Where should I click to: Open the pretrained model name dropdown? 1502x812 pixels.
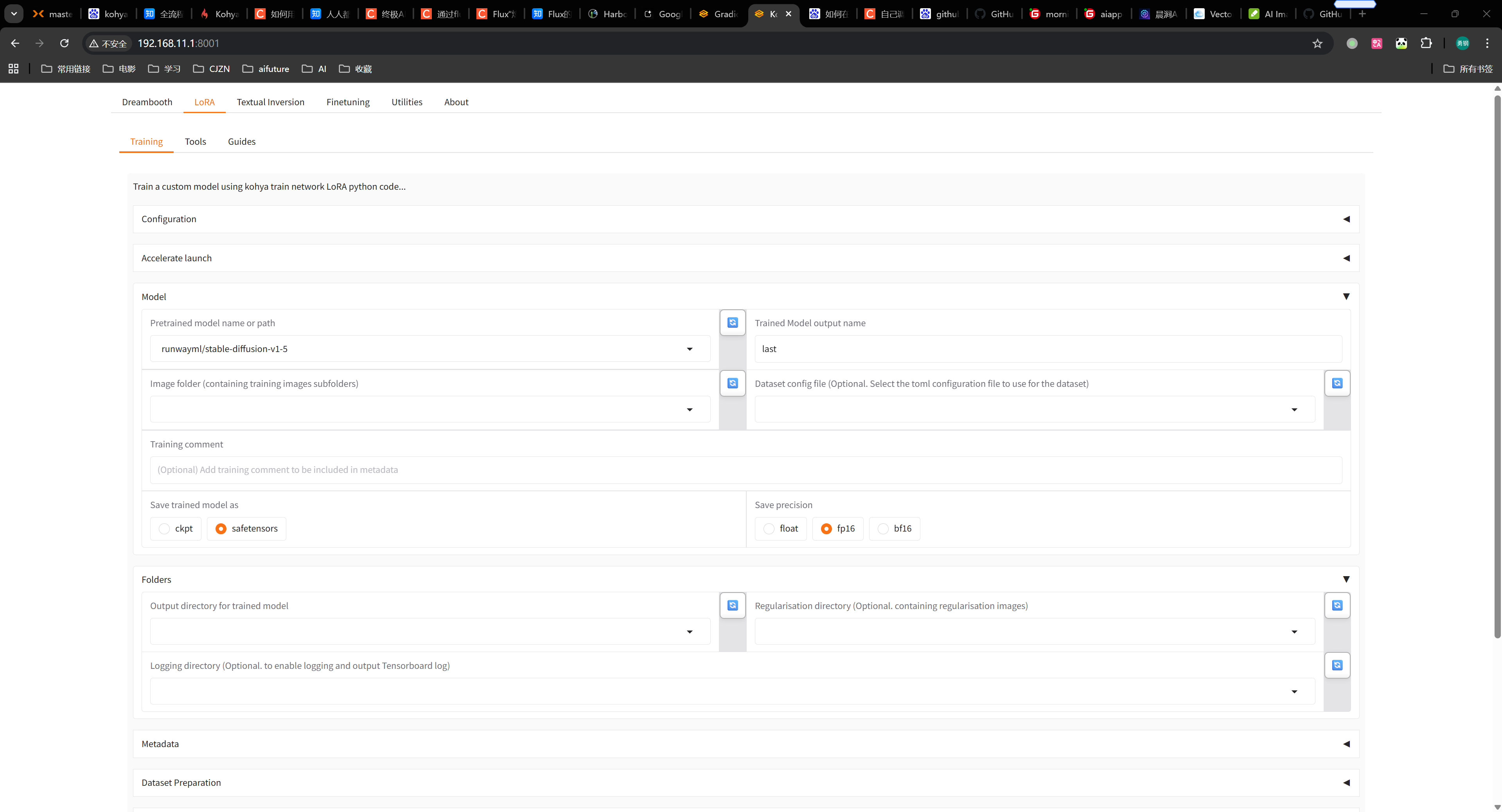(x=689, y=349)
